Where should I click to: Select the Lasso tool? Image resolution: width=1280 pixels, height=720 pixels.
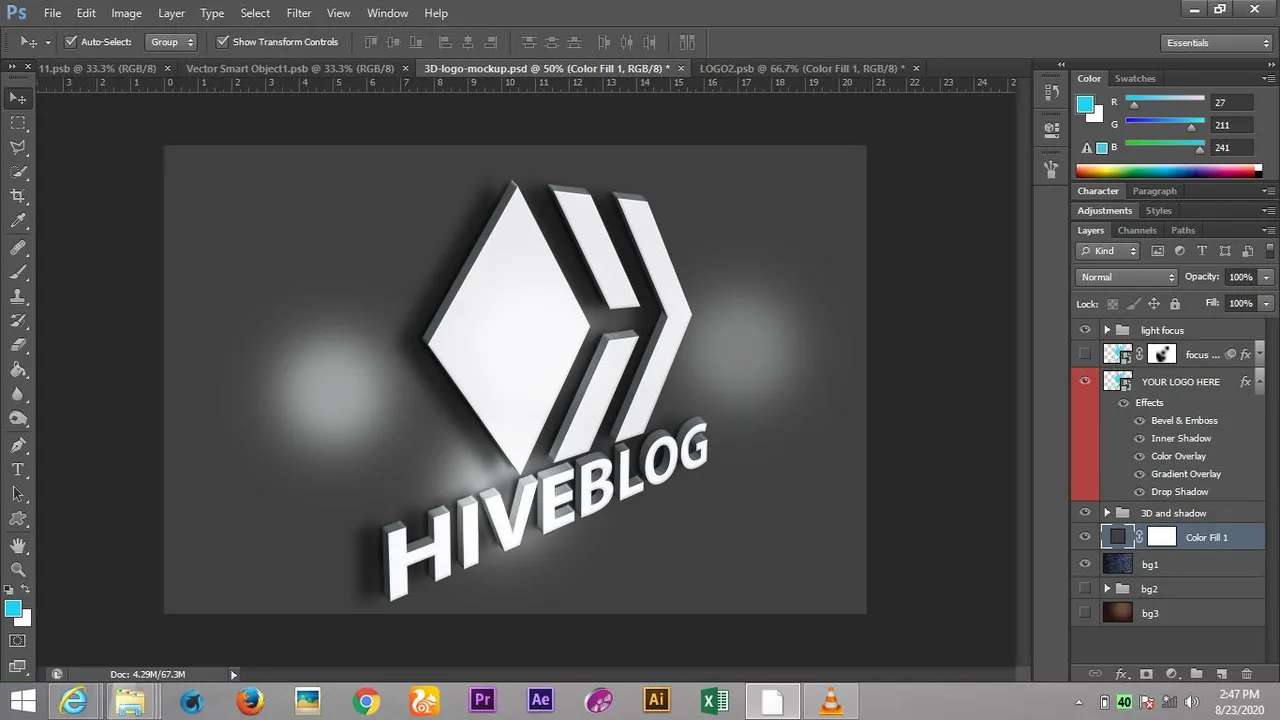(x=18, y=147)
